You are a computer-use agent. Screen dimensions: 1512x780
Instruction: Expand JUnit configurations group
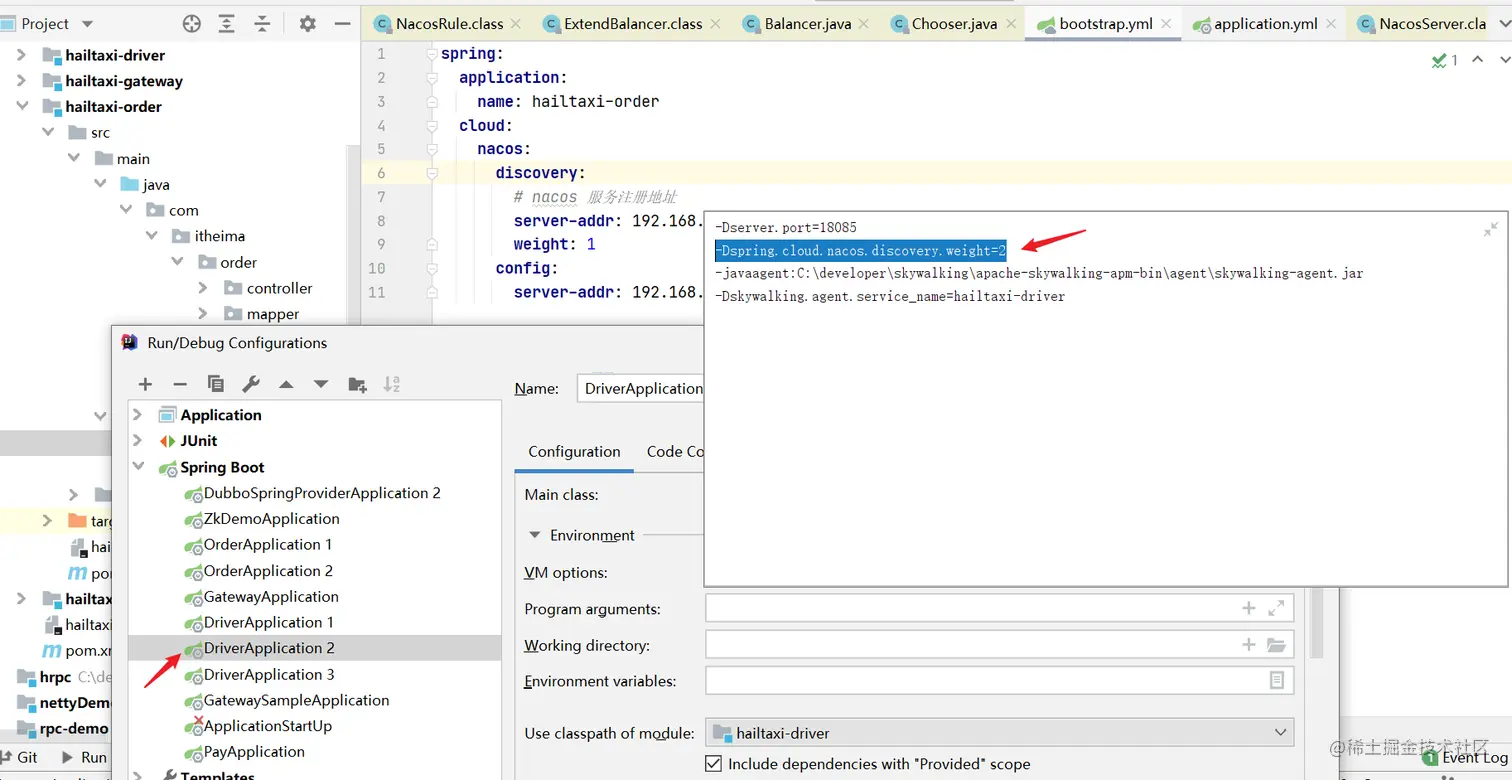tap(138, 441)
